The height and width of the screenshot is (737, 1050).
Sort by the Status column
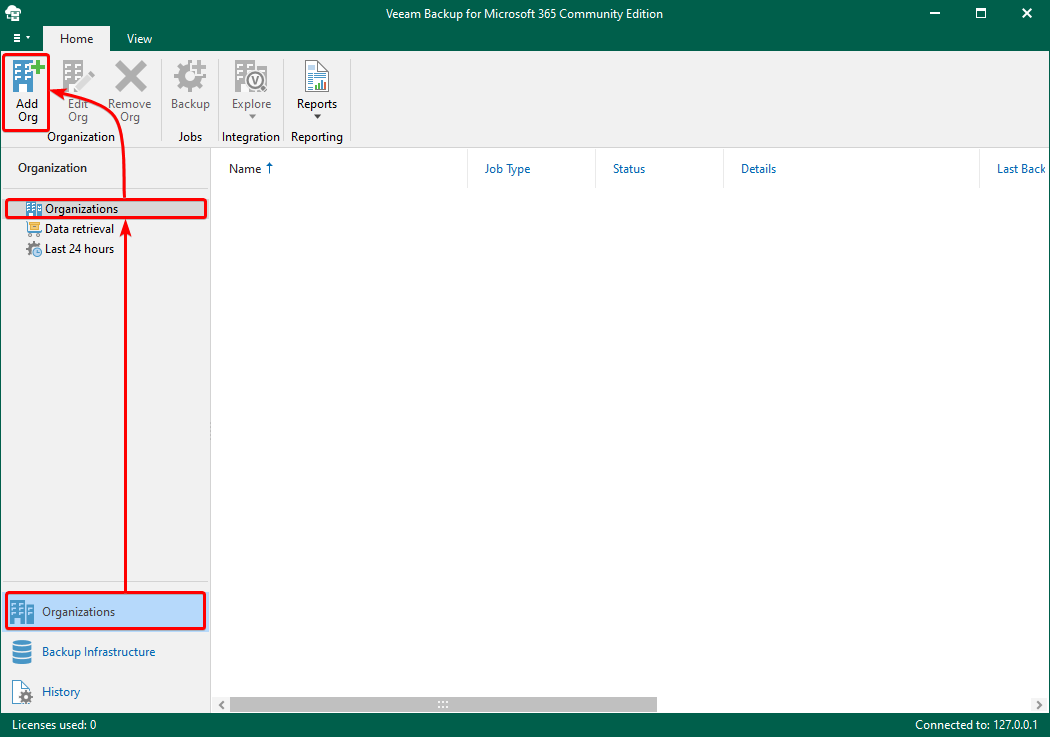(x=660, y=169)
